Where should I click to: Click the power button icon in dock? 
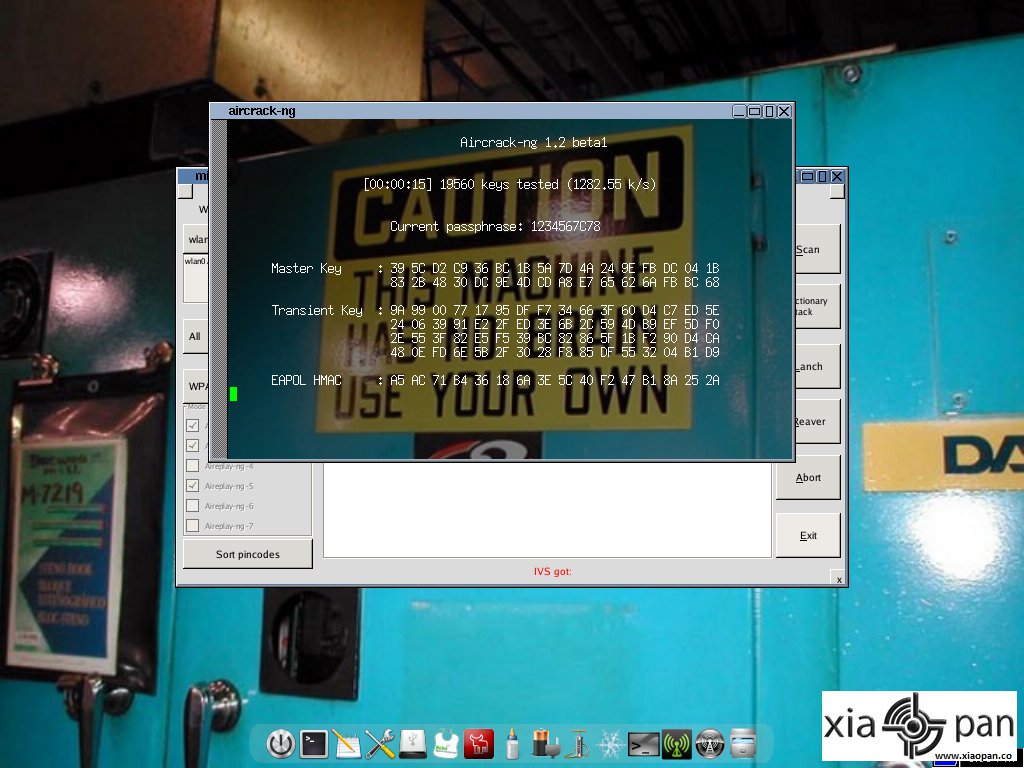click(281, 744)
